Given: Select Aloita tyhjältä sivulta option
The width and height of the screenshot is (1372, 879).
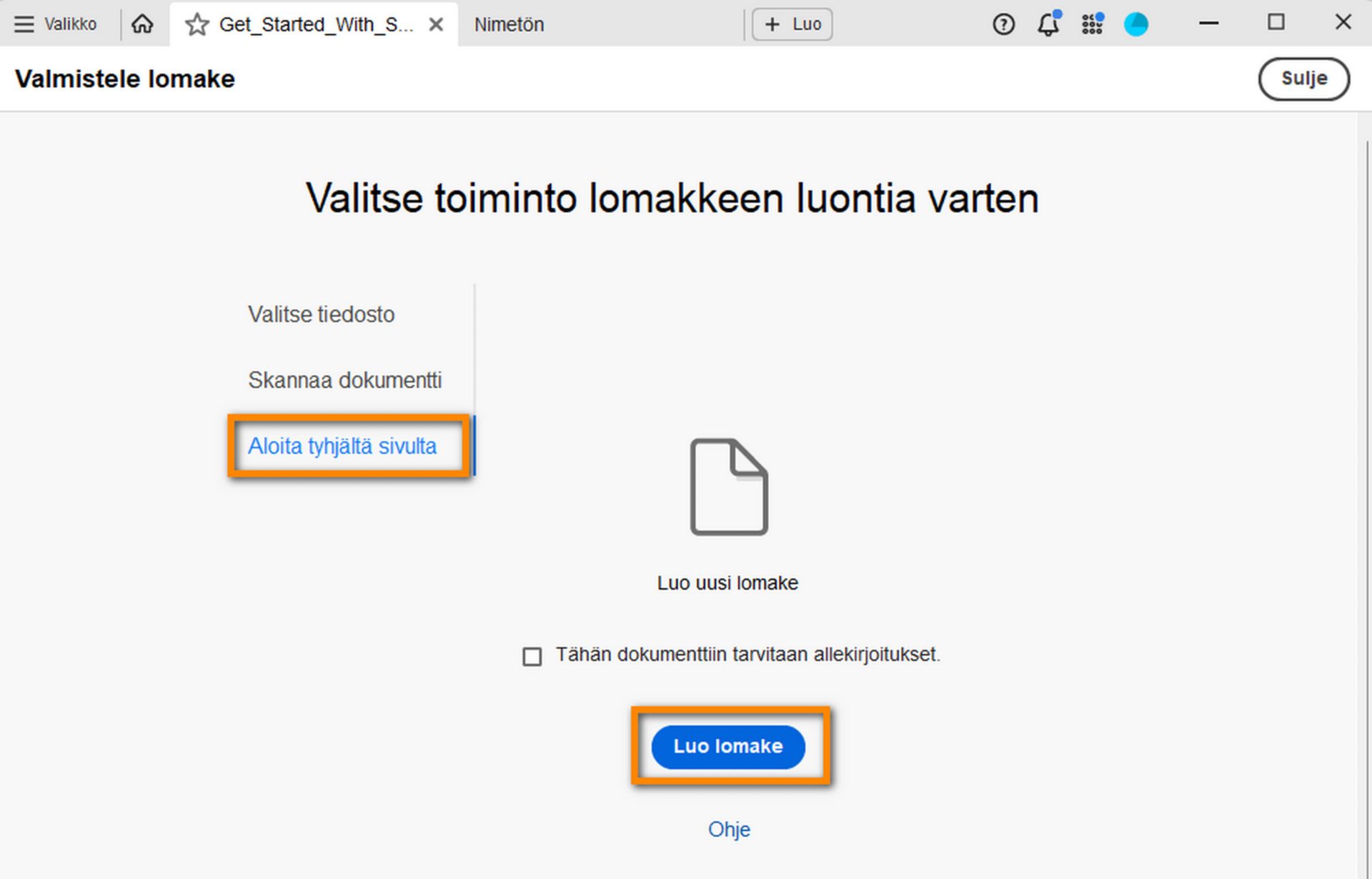Looking at the screenshot, I should pos(342,446).
